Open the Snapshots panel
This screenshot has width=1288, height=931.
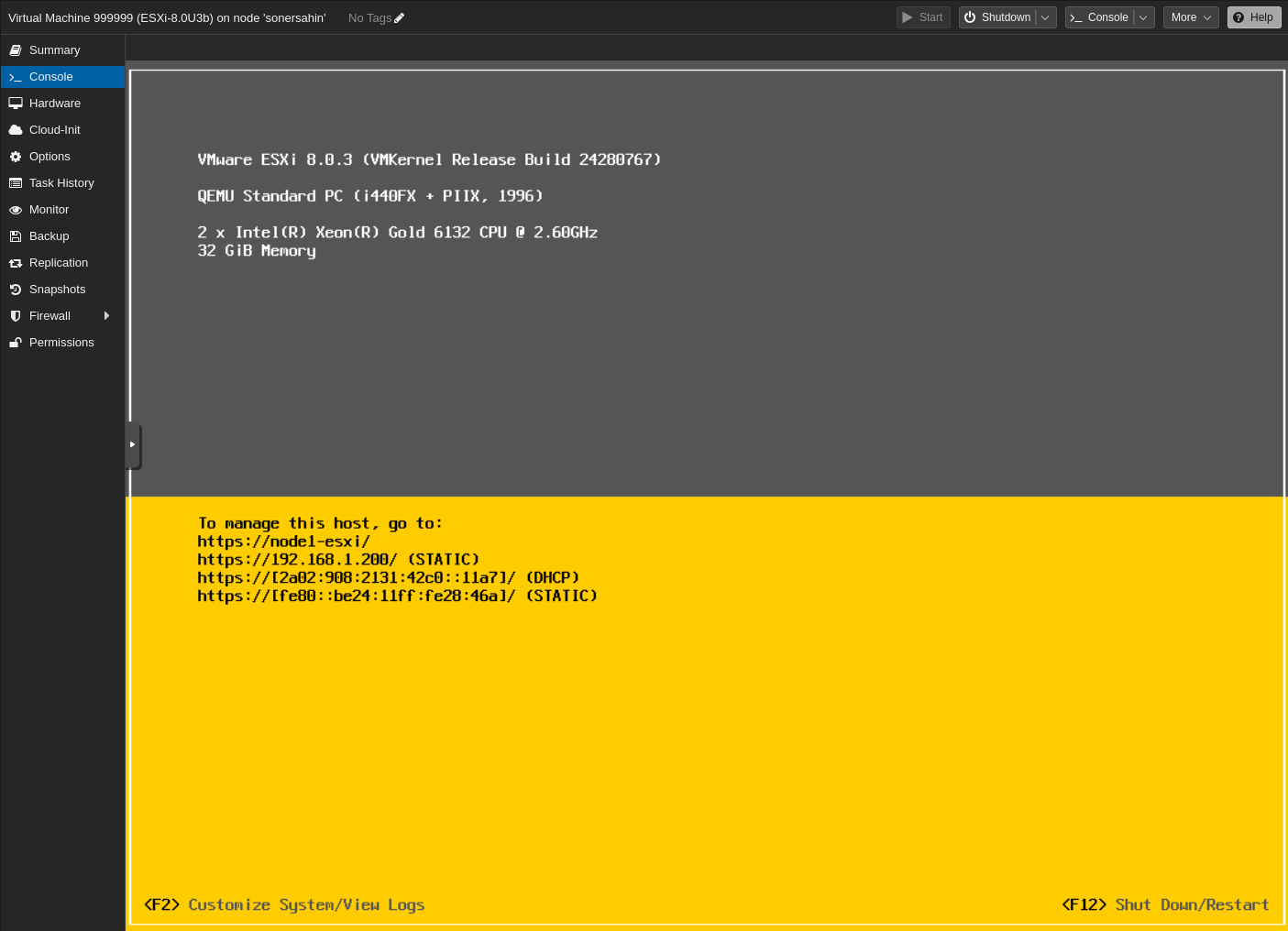pyautogui.click(x=57, y=289)
